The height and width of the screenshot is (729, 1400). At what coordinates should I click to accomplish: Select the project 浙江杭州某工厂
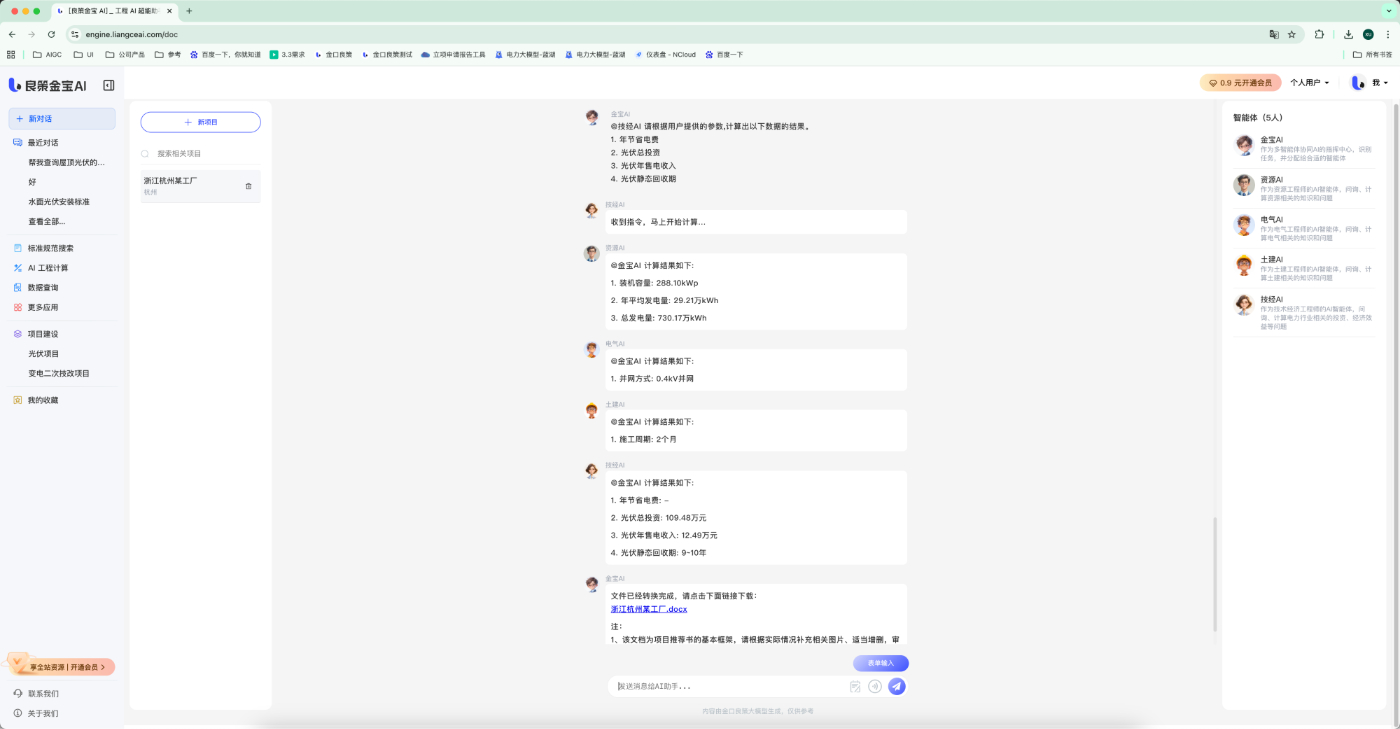(200, 186)
